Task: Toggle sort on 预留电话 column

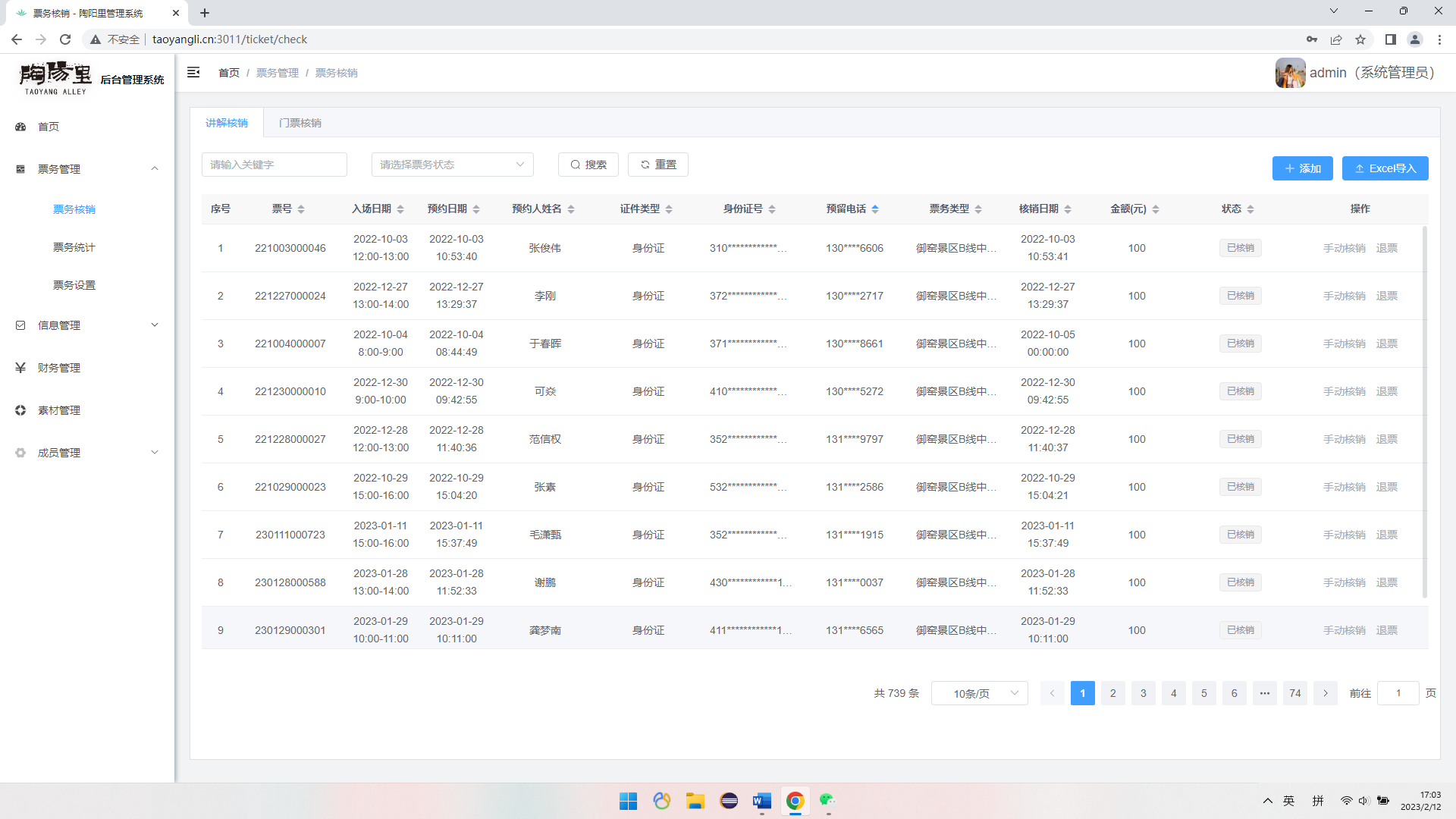Action: pyautogui.click(x=875, y=209)
